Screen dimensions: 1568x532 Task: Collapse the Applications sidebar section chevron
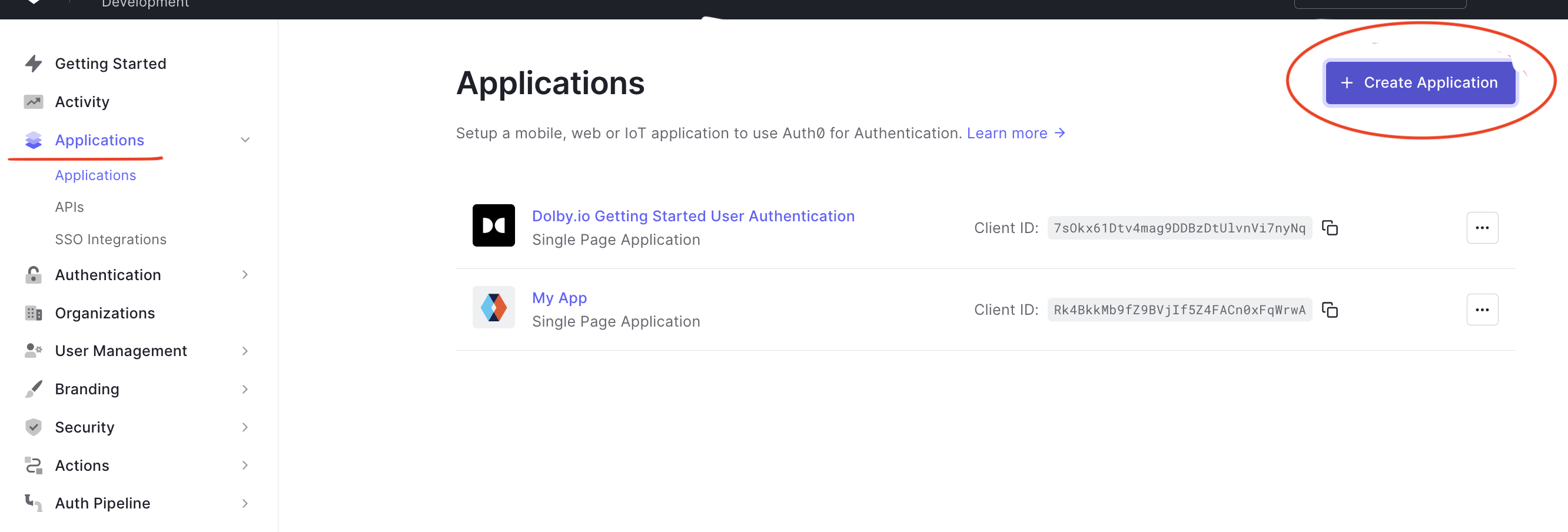point(245,140)
